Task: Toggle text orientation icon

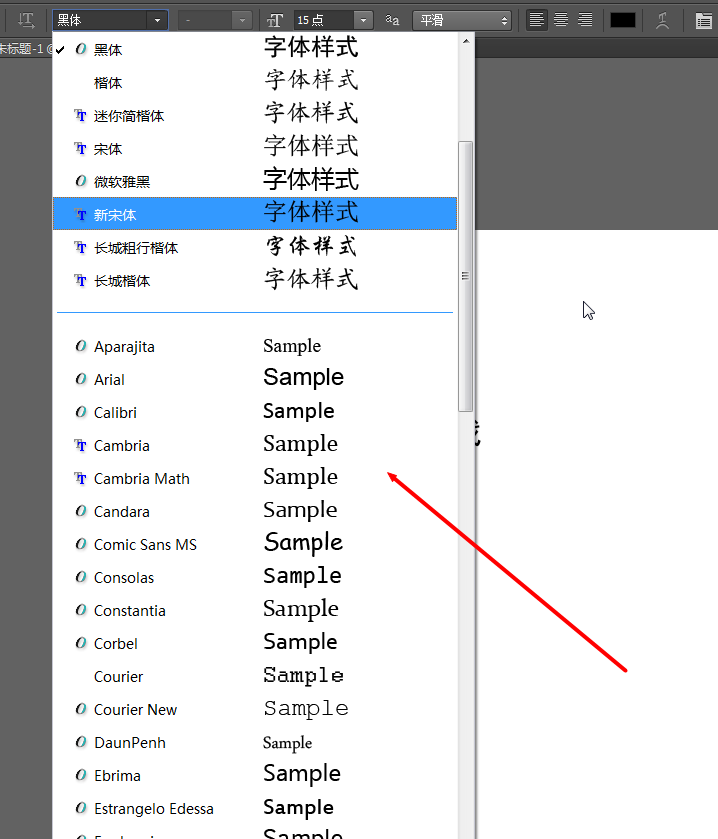Action: coord(26,20)
